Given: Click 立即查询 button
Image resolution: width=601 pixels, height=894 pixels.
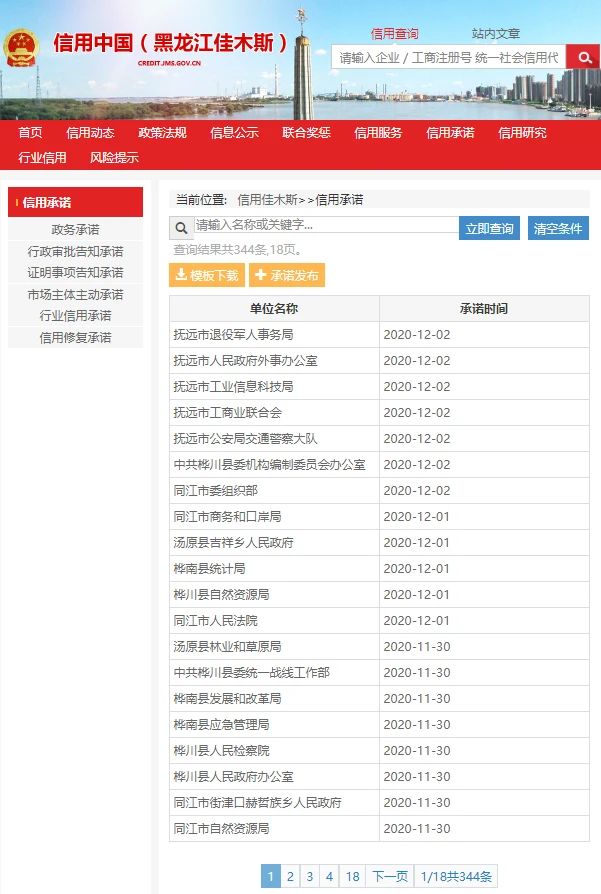Looking at the screenshot, I should [490, 228].
